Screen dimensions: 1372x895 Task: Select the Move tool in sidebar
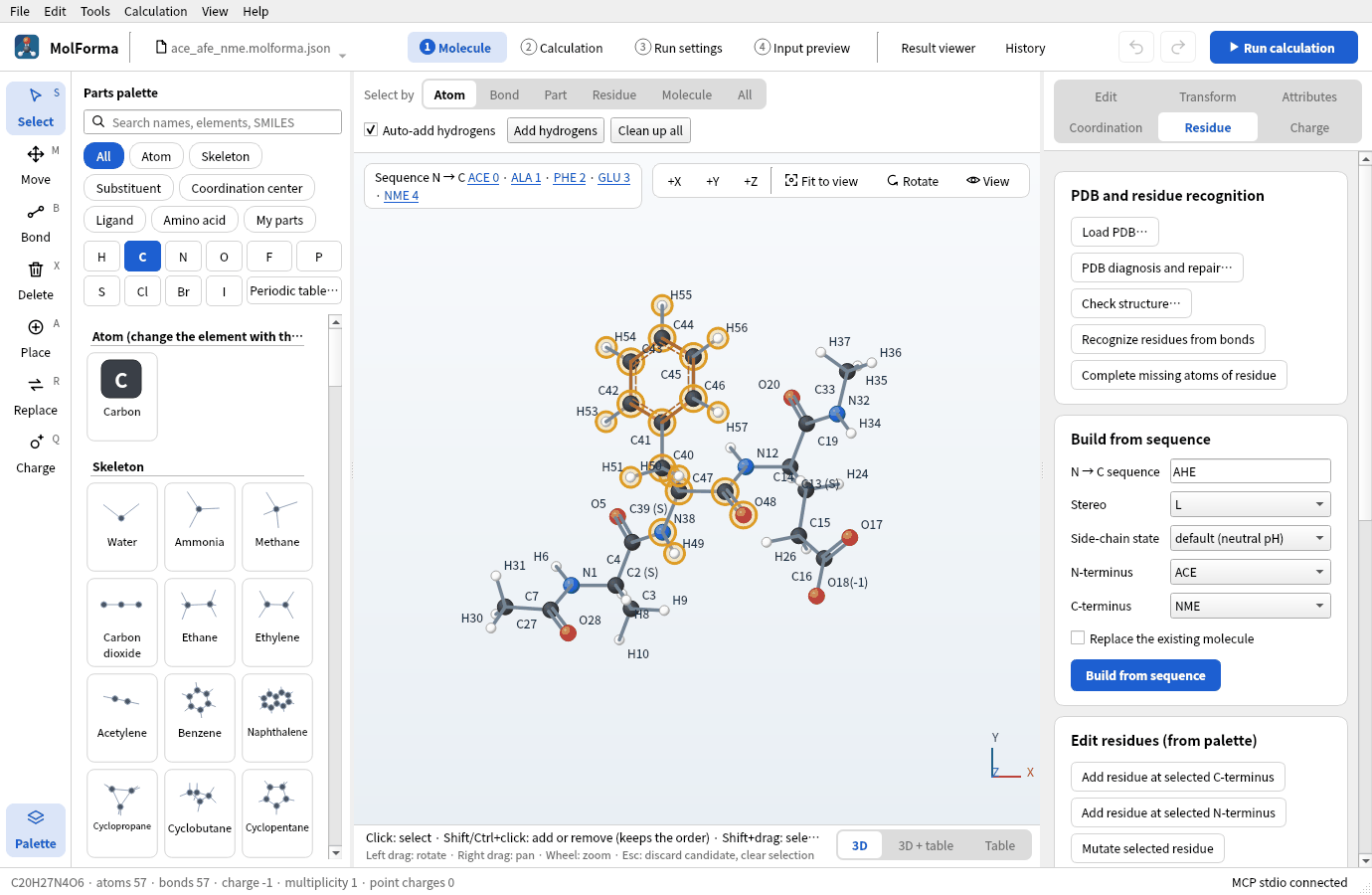point(36,165)
